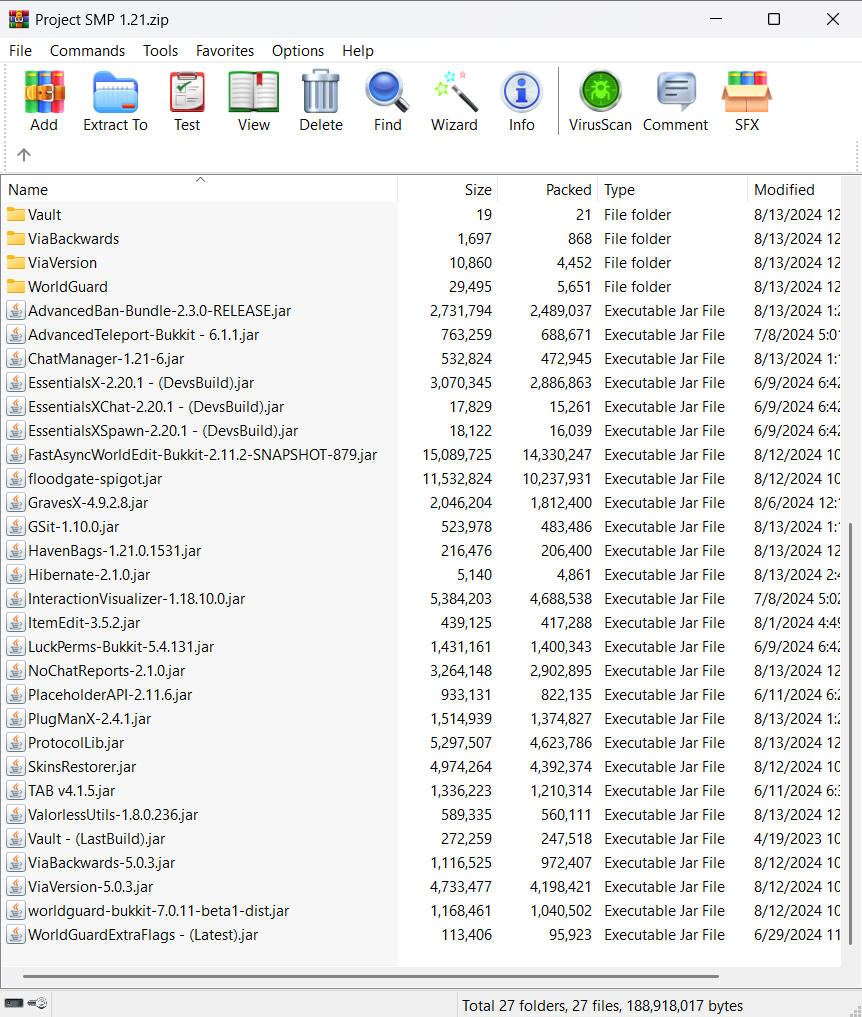Select EssentialsXSpawn-2.20.1 - (DevsBuild).jar
The height and width of the screenshot is (1017, 862).
pyautogui.click(x=163, y=431)
